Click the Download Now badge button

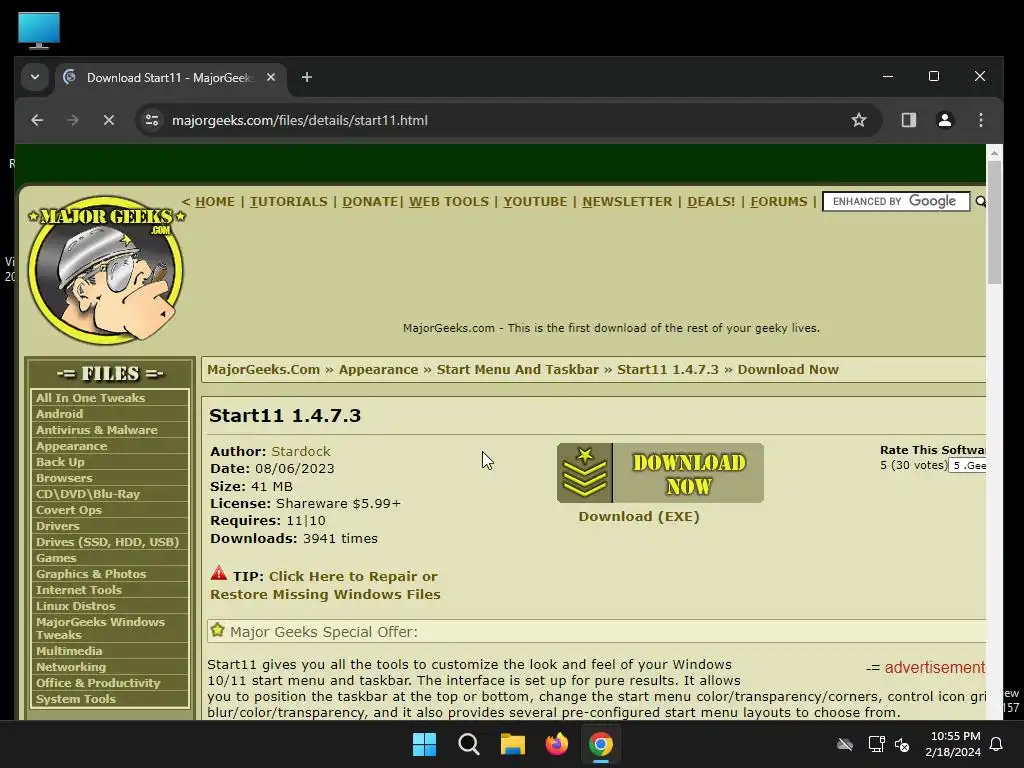(660, 473)
